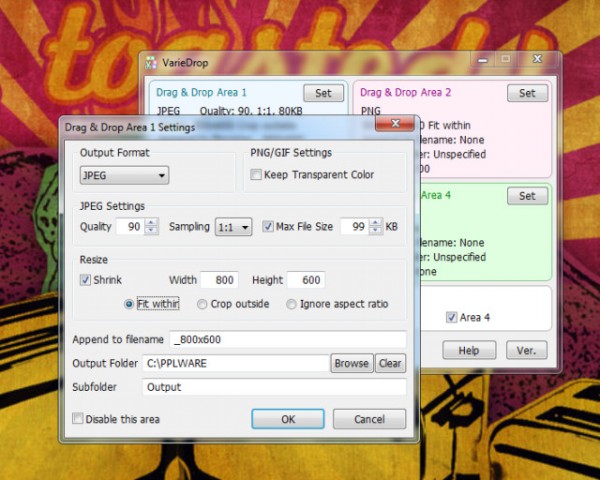This screenshot has height=480, width=600.
Task: Click the Append to filename field
Action: point(288,340)
